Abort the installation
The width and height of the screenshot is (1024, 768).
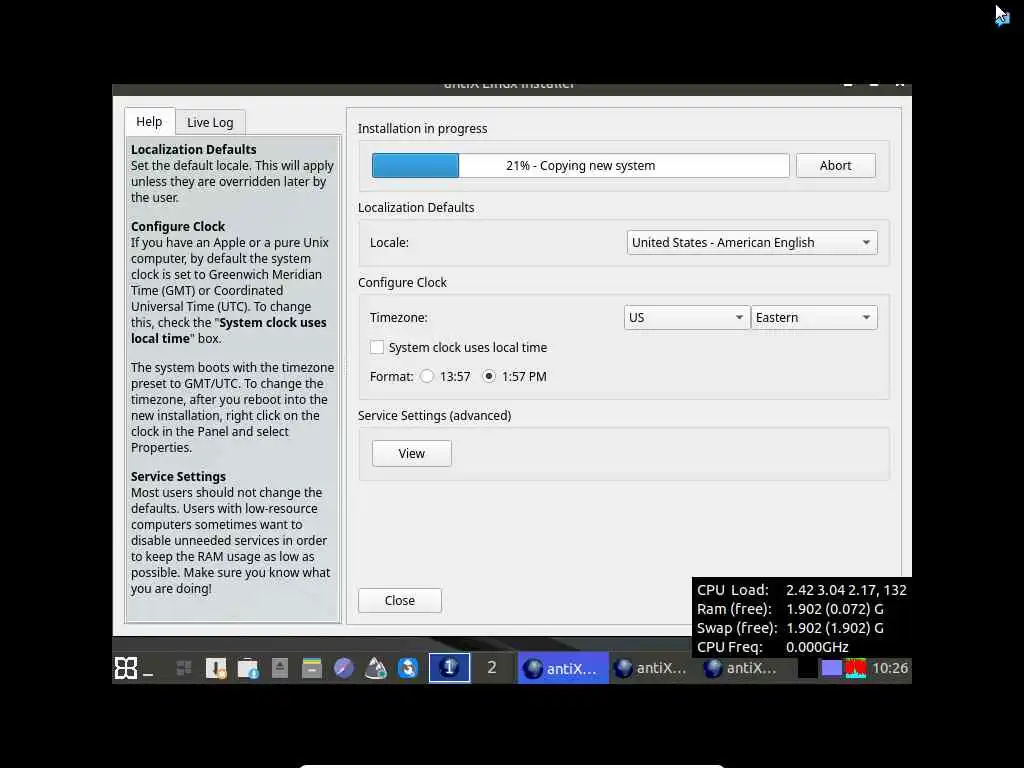click(835, 165)
